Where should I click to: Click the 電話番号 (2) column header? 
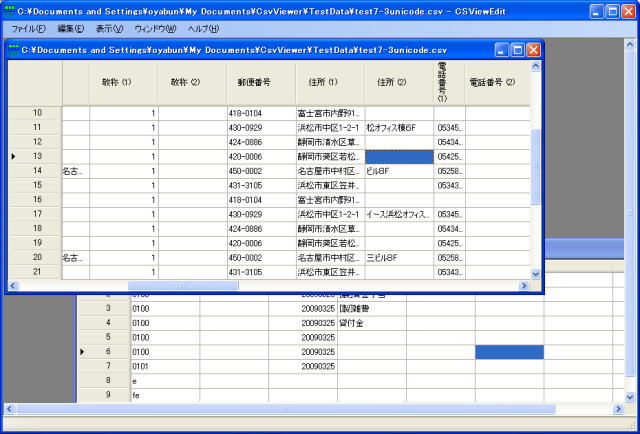[x=496, y=82]
